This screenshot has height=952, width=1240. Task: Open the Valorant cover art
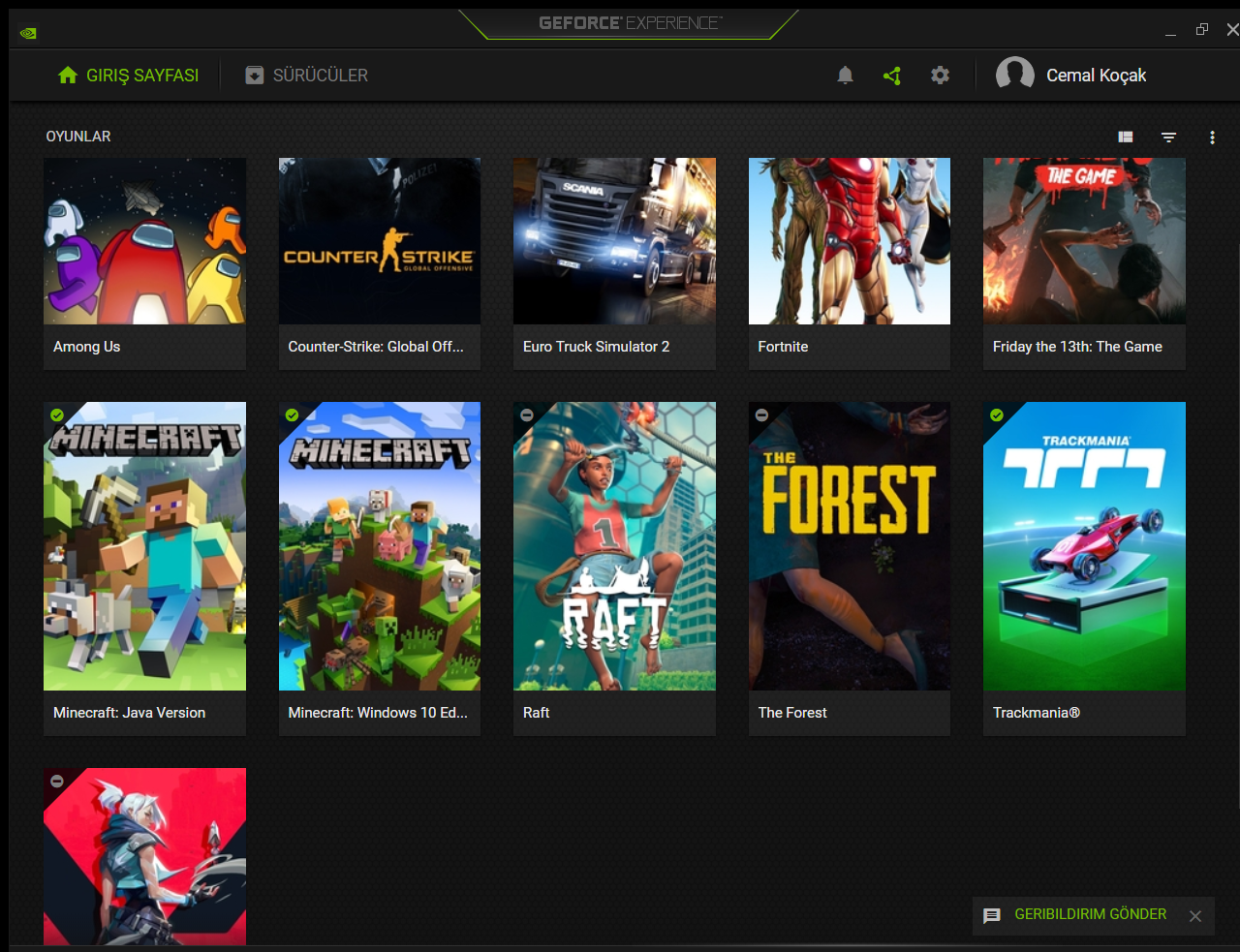[x=144, y=856]
